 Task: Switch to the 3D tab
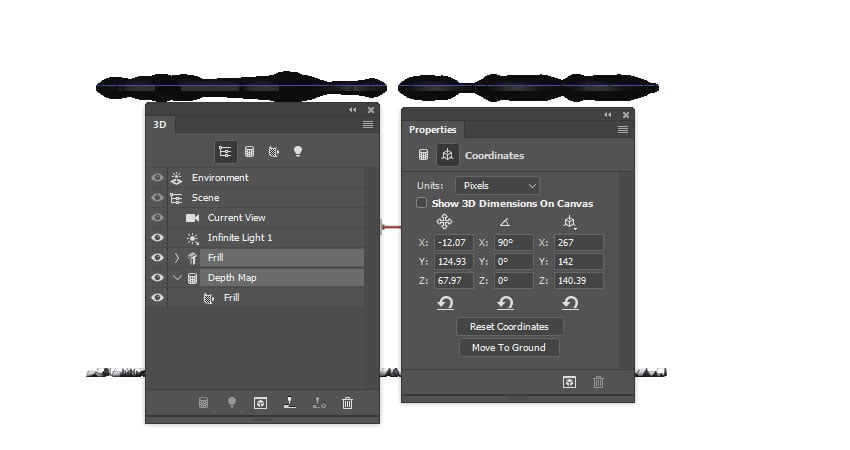click(x=160, y=125)
